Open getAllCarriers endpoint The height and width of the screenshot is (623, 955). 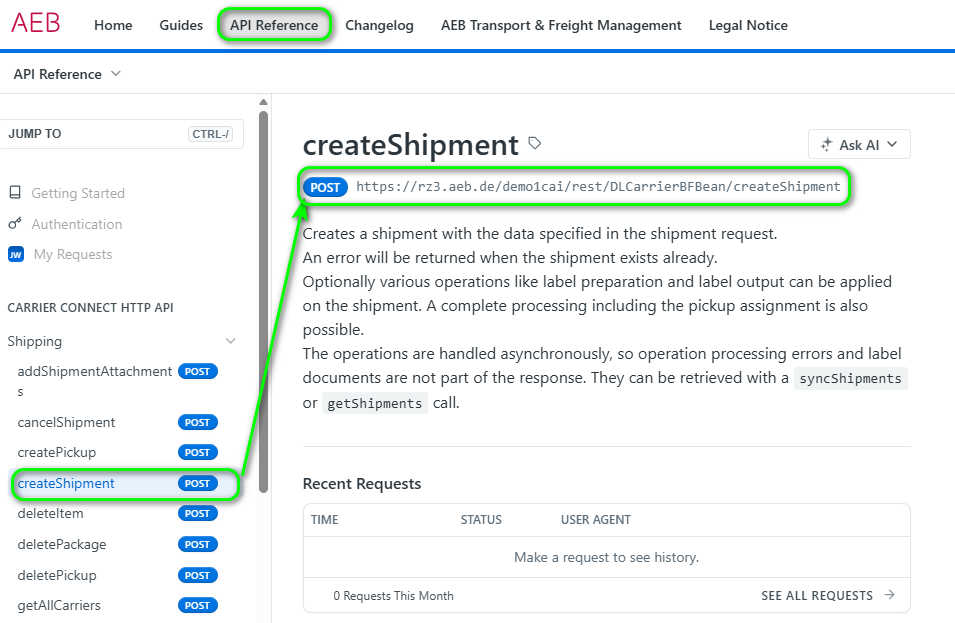click(59, 605)
